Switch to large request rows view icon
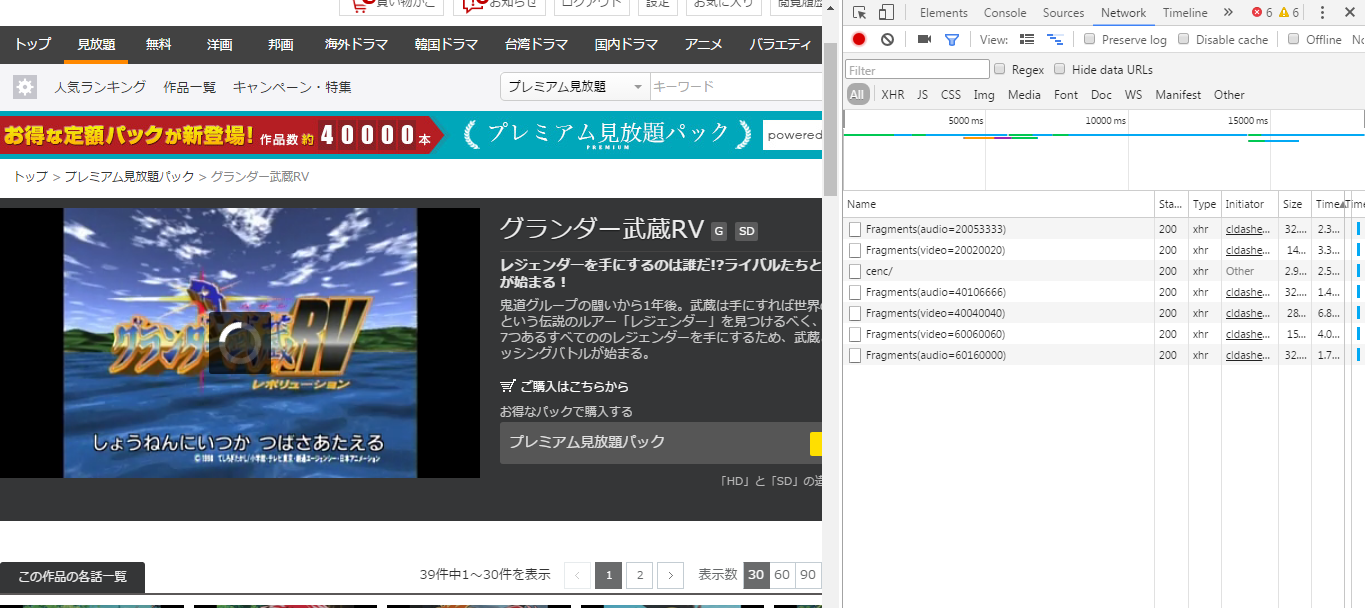This screenshot has width=1365, height=608. [1027, 39]
